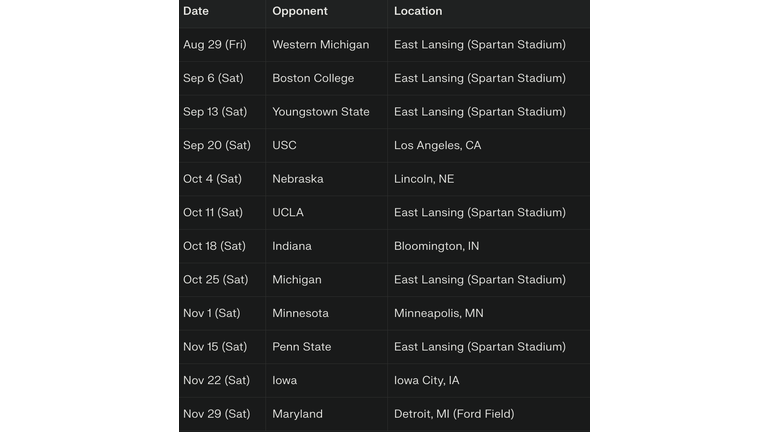Click the Aug 29 (Fri) date cell
Viewport: 768px width, 432px height.
214,45
